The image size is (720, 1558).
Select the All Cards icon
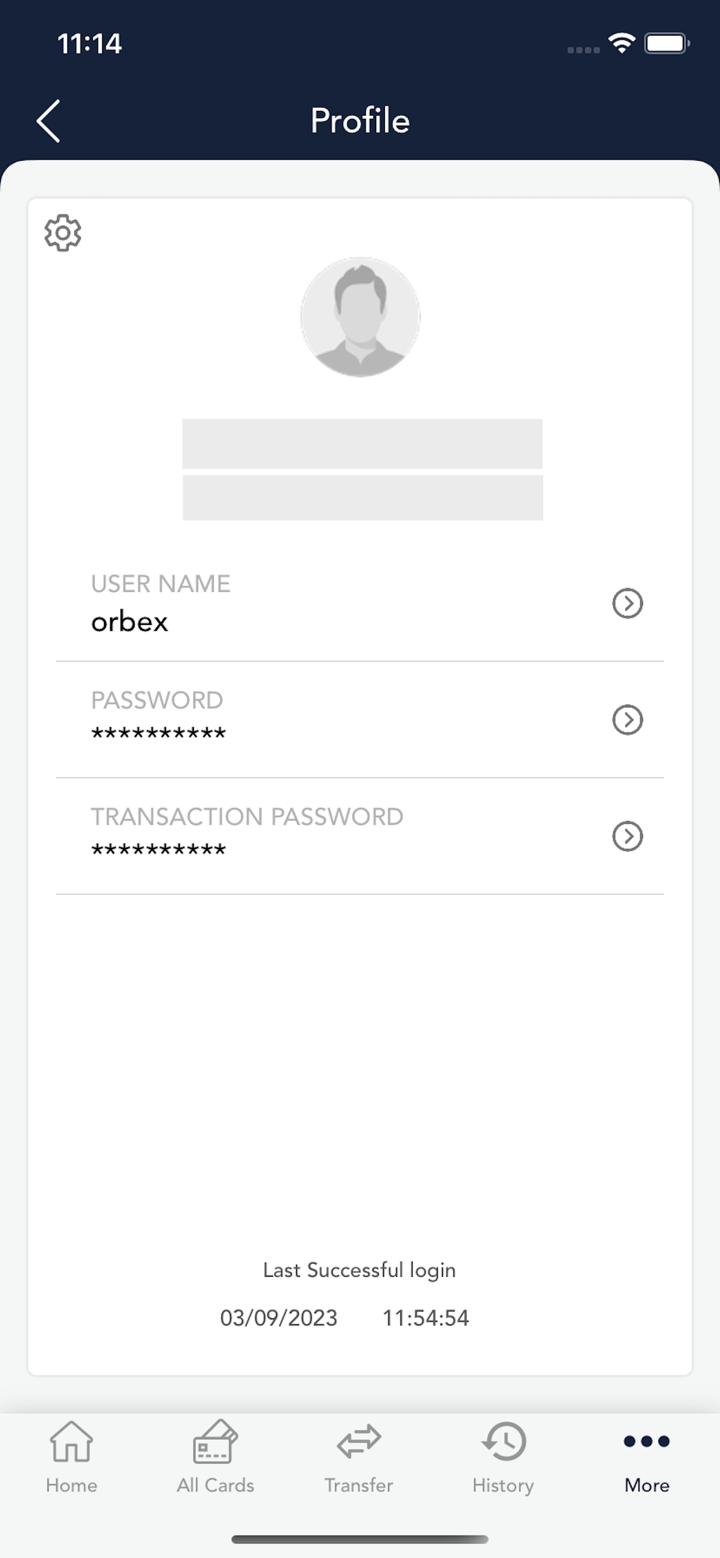[x=215, y=1443]
